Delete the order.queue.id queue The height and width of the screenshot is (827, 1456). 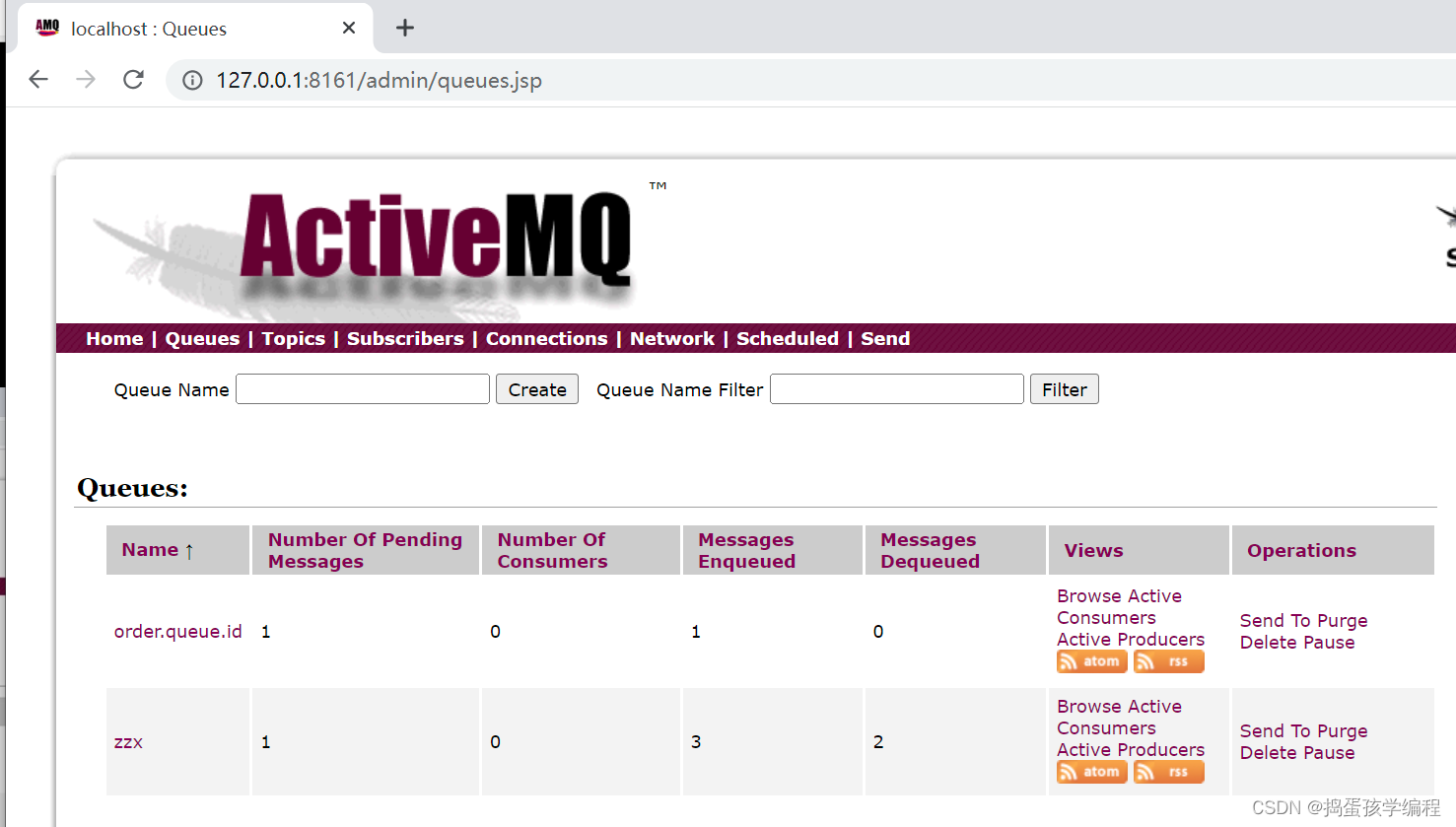click(1268, 643)
